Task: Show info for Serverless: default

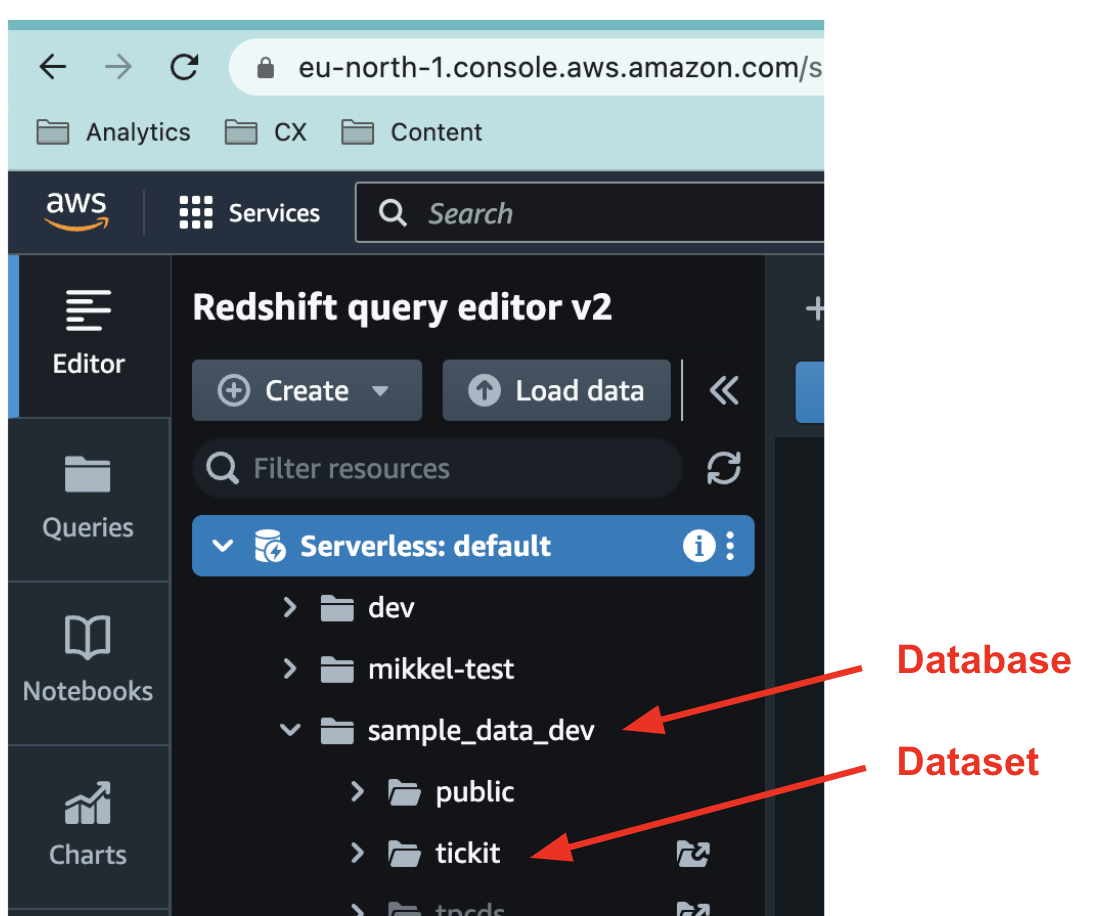Action: coord(699,546)
